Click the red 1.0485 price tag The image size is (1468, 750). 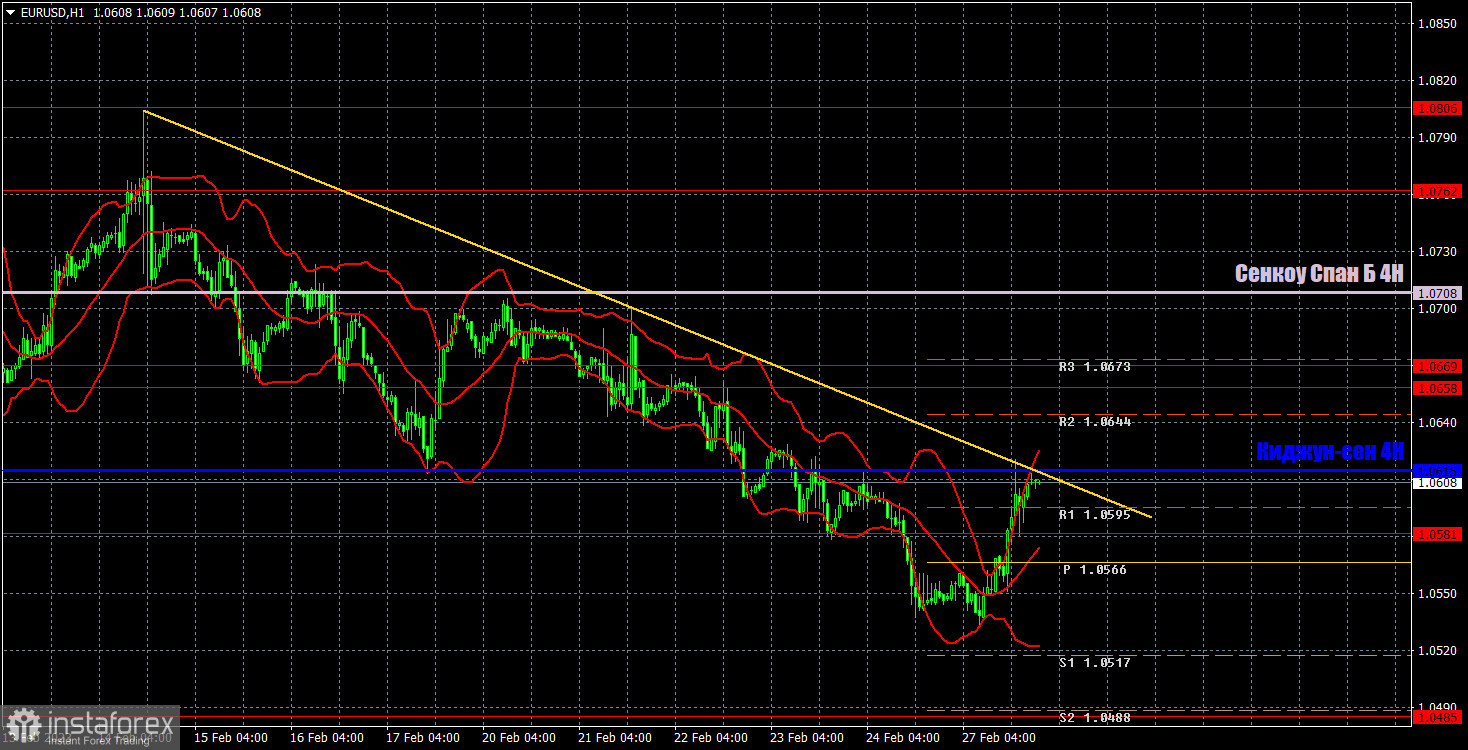(x=1438, y=717)
